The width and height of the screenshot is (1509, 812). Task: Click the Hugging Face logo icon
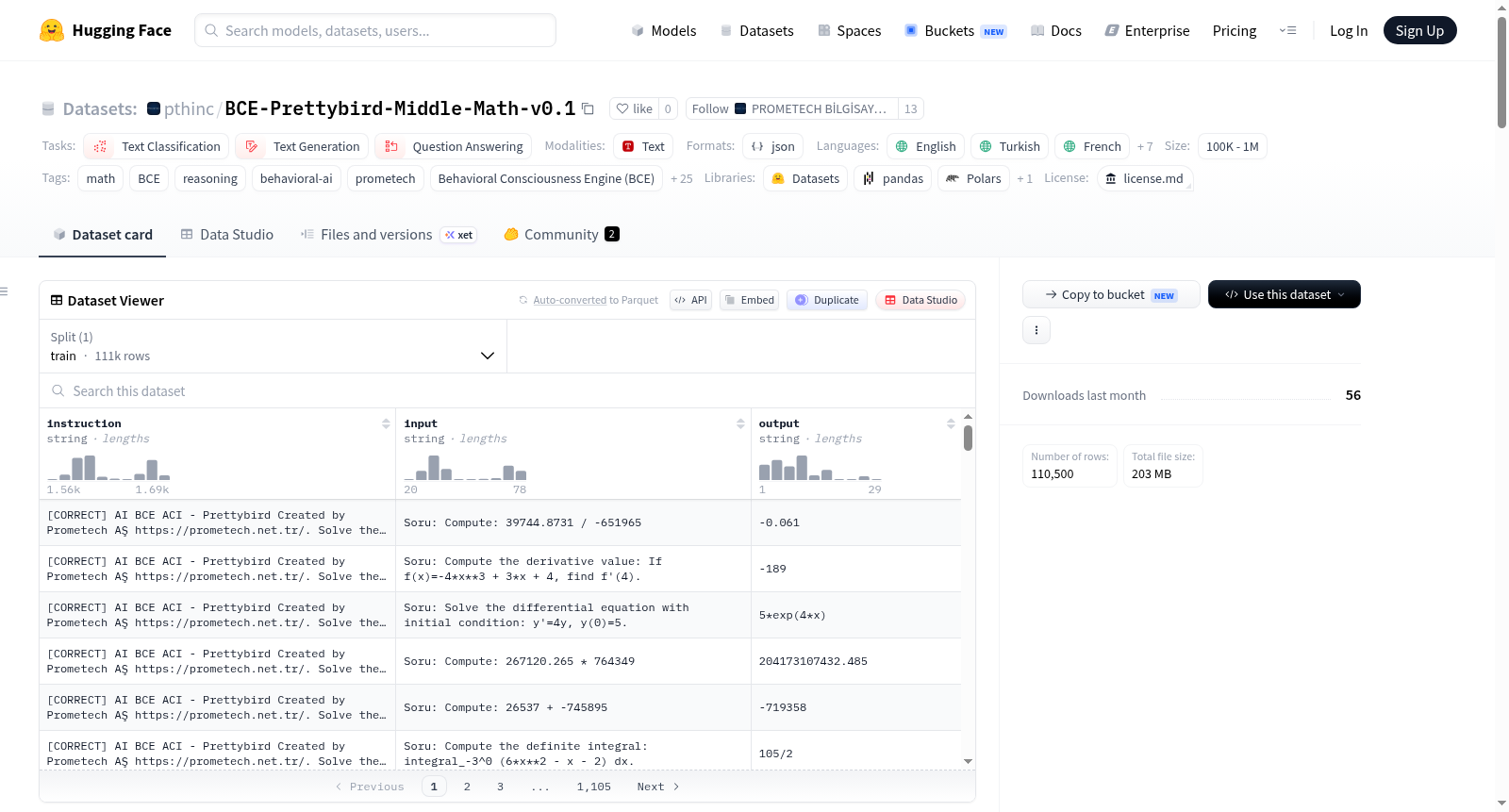(52, 30)
